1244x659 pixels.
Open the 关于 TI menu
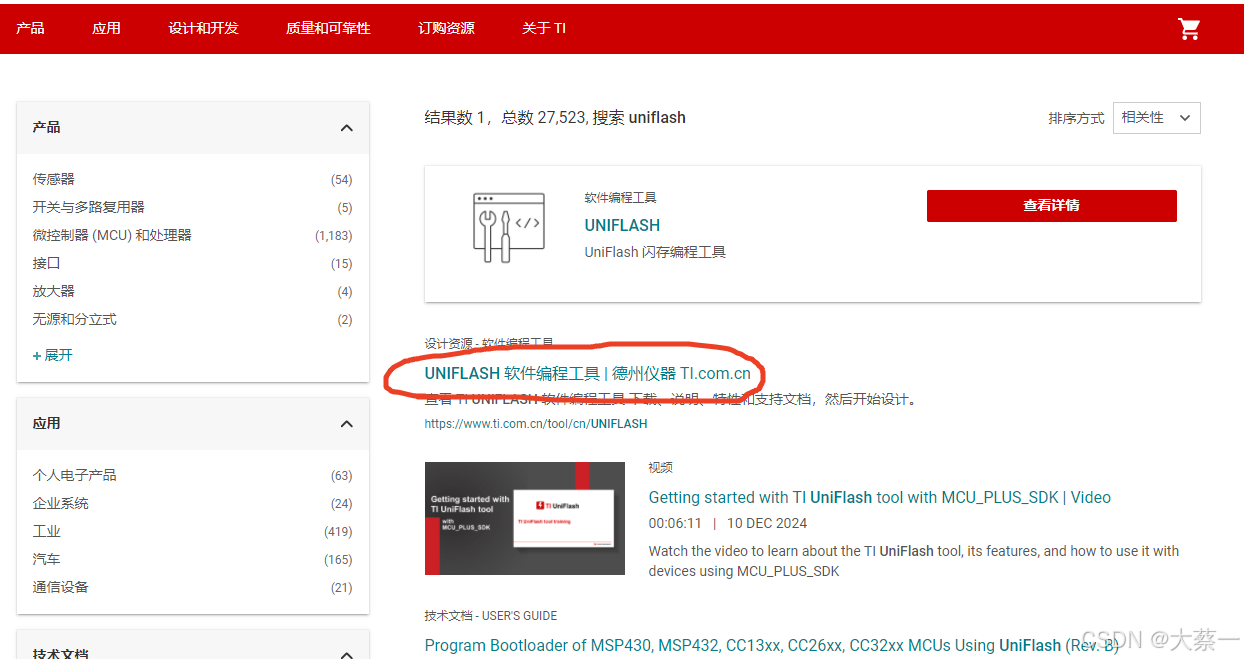coord(544,28)
